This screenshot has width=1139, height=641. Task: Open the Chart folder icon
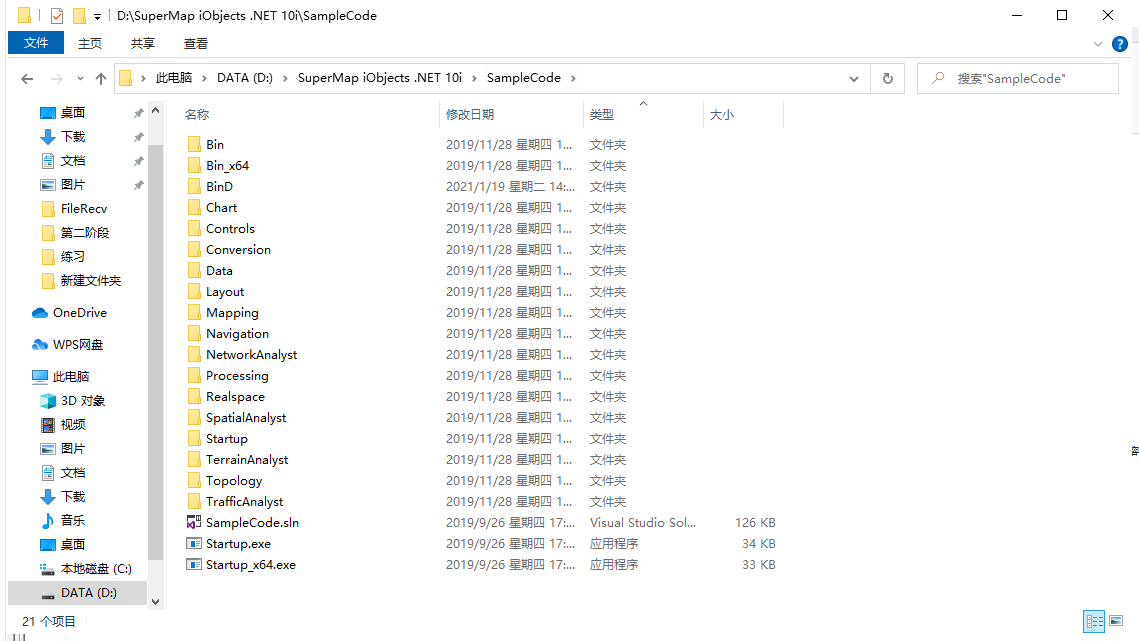(x=194, y=207)
